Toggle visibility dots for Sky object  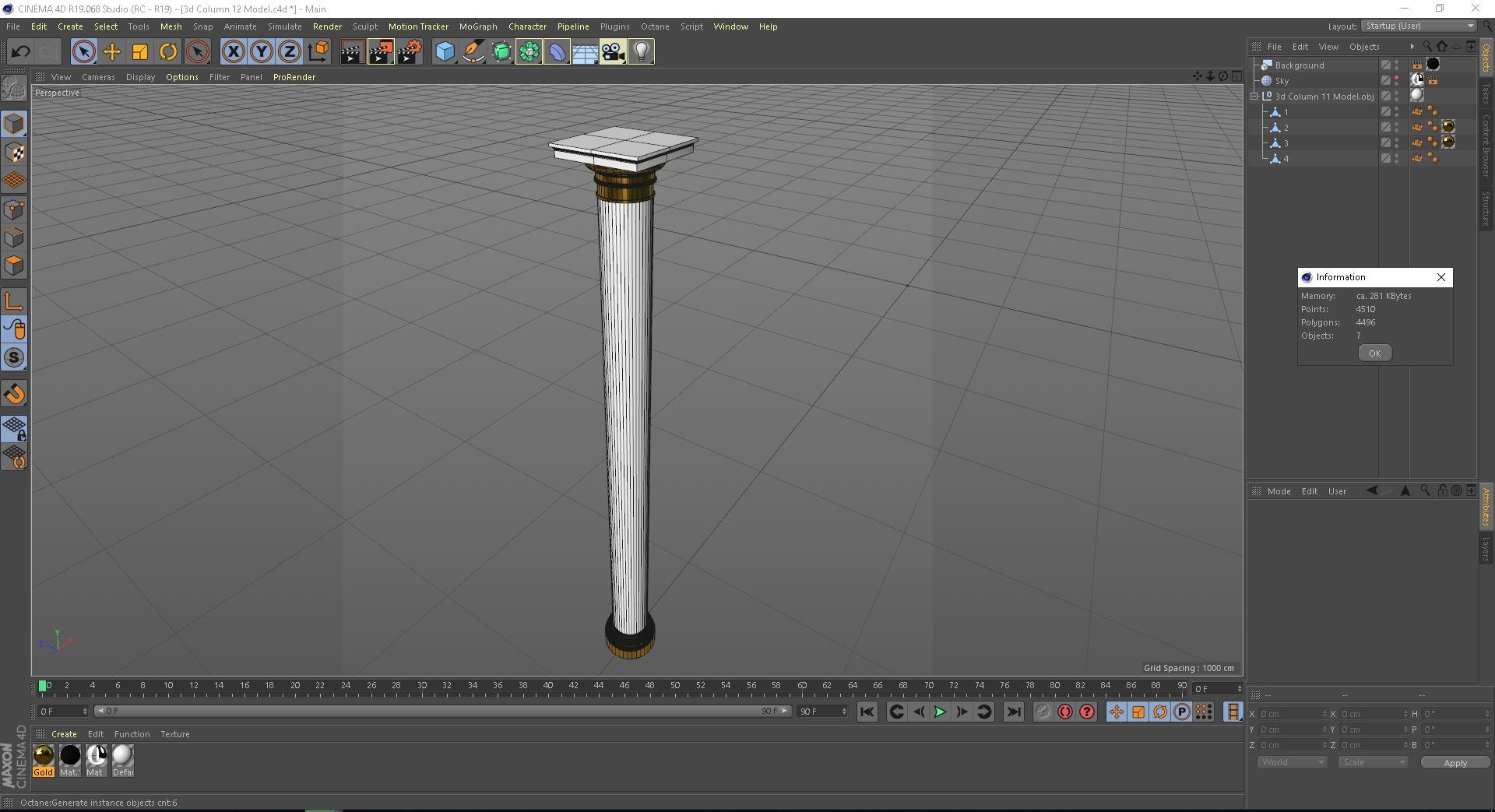(1397, 81)
